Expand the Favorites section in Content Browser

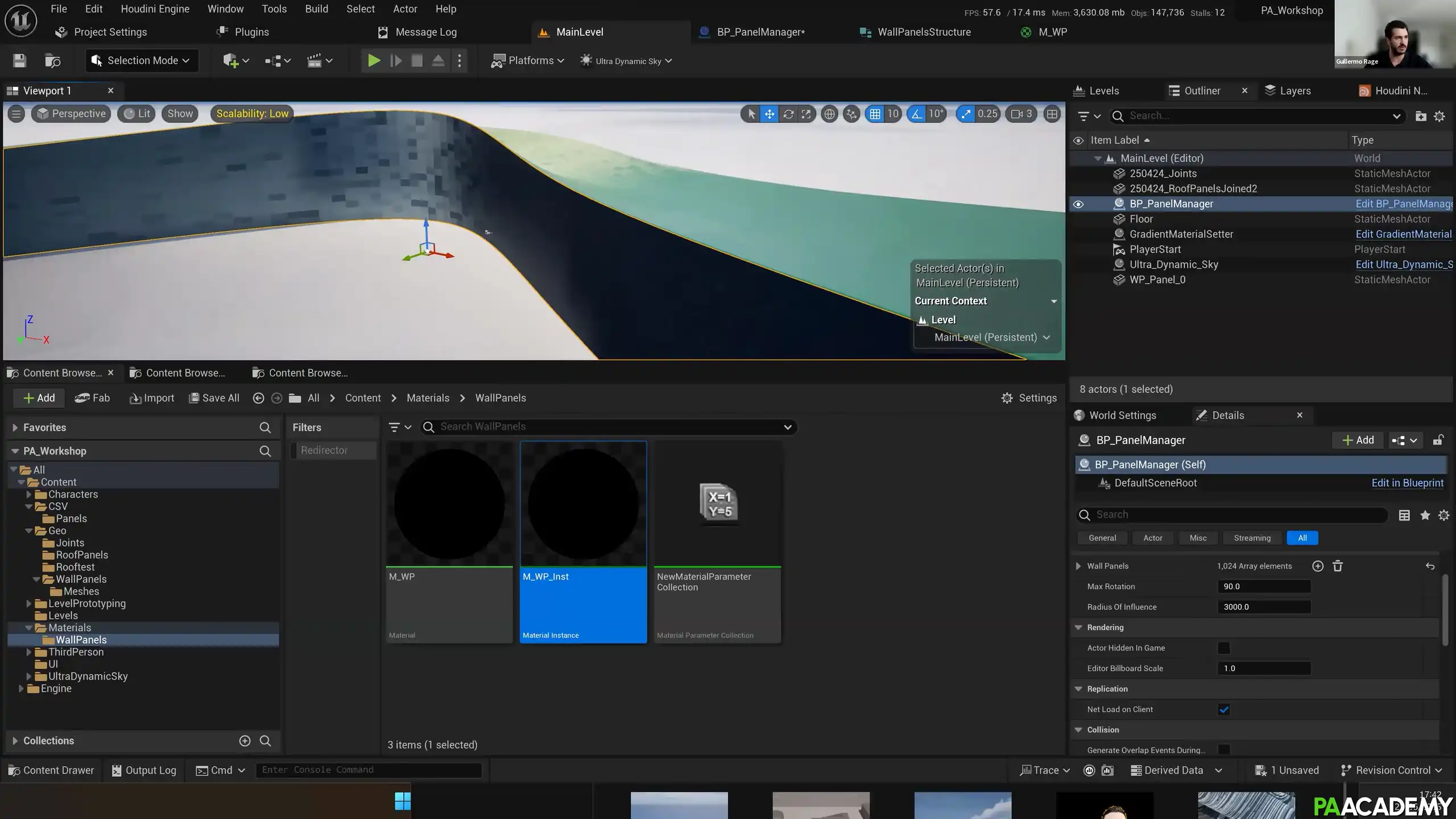coord(15,428)
